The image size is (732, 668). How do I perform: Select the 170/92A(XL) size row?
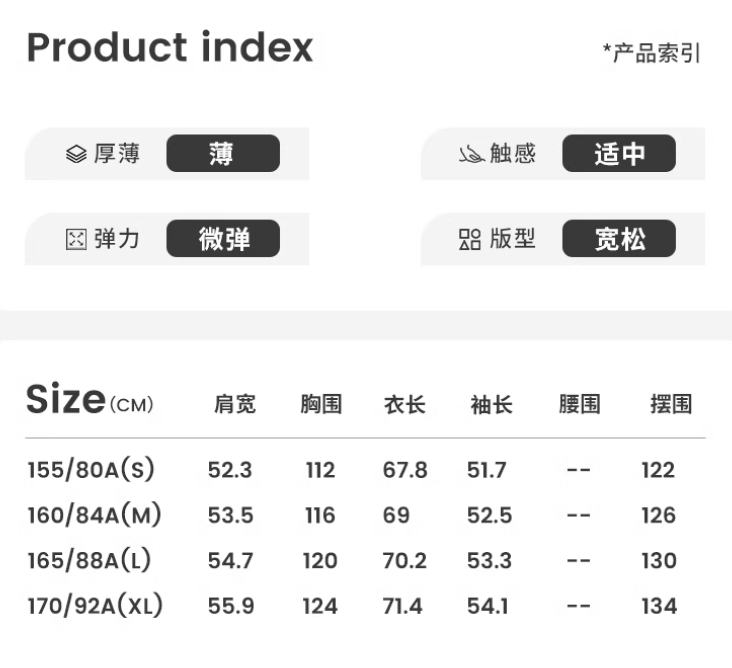click(x=95, y=605)
